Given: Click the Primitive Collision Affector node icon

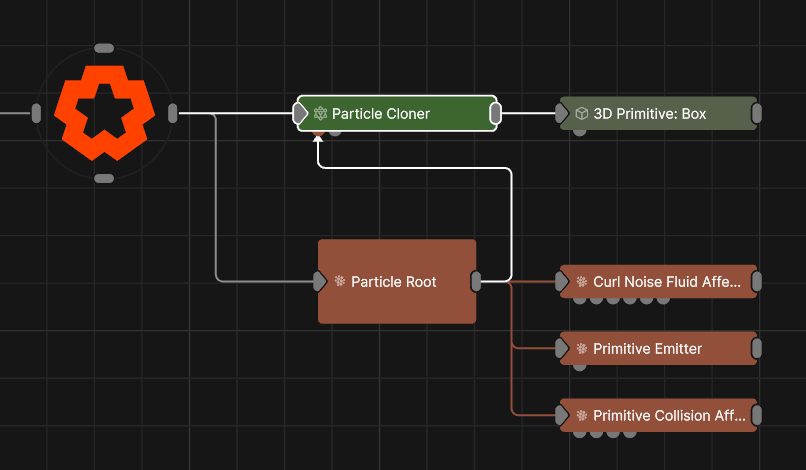Looking at the screenshot, I should (581, 416).
